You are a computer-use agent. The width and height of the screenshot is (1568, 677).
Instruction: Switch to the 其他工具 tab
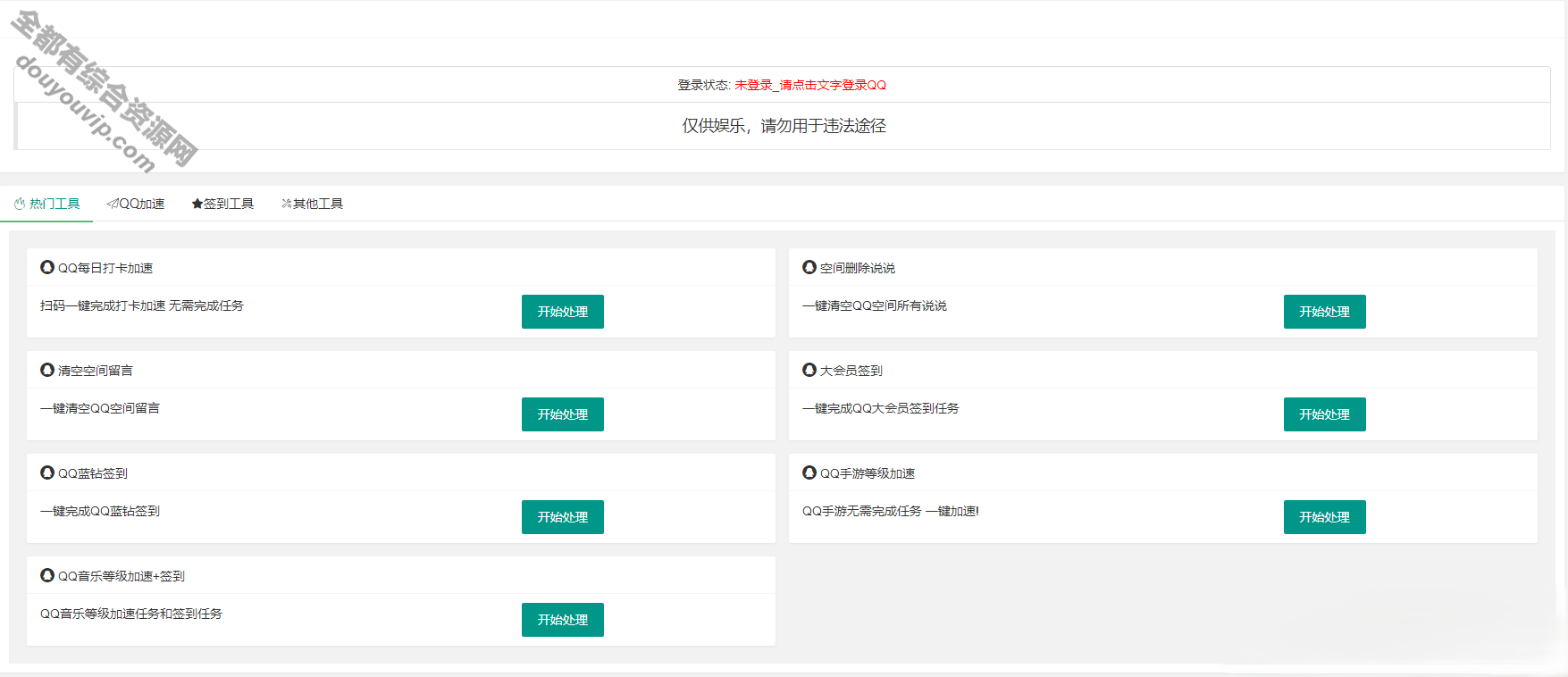(313, 204)
